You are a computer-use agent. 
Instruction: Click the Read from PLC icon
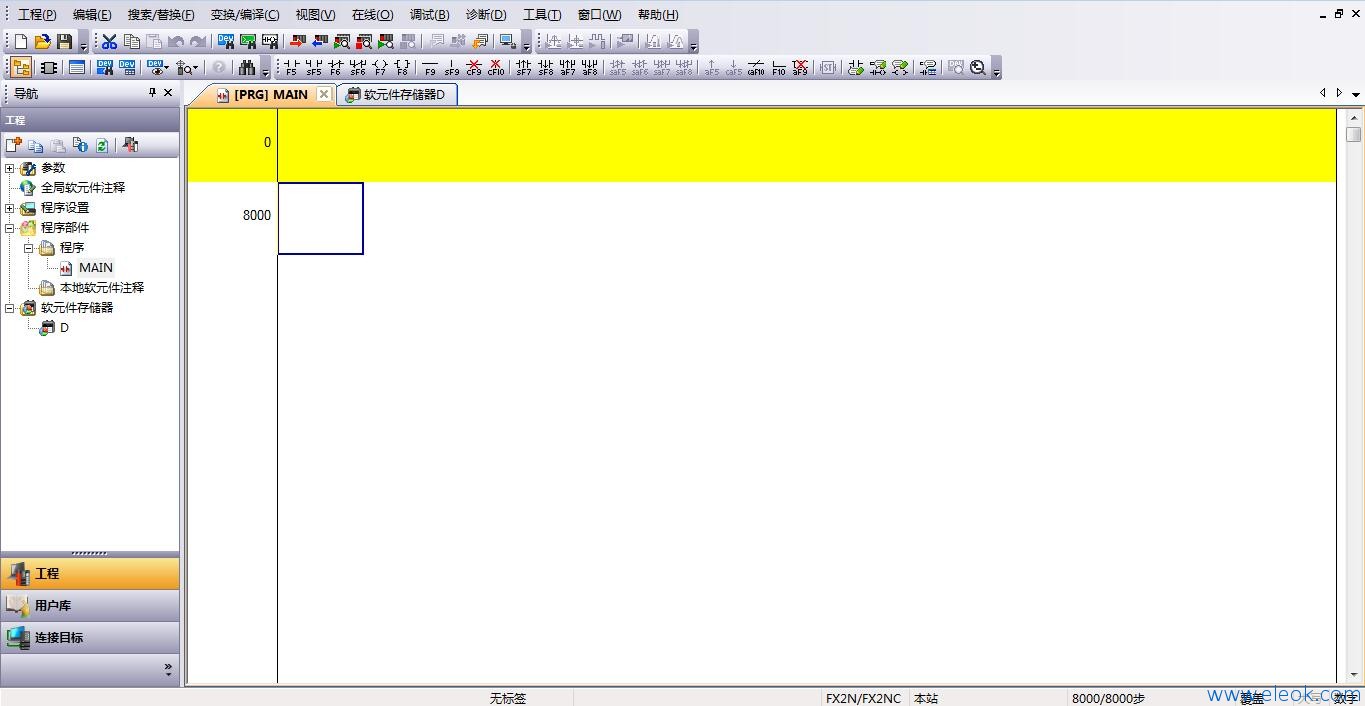point(319,41)
